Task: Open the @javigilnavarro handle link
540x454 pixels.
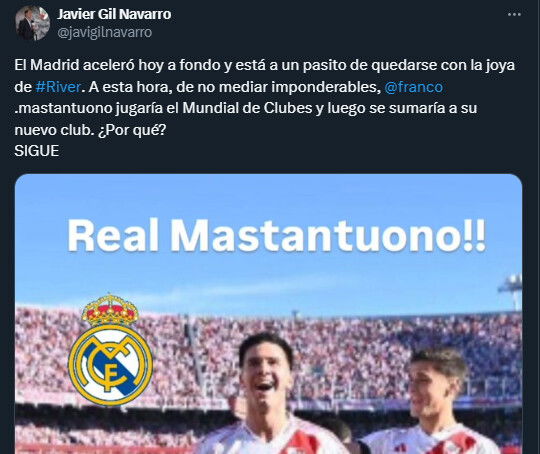Action: pyautogui.click(x=104, y=32)
